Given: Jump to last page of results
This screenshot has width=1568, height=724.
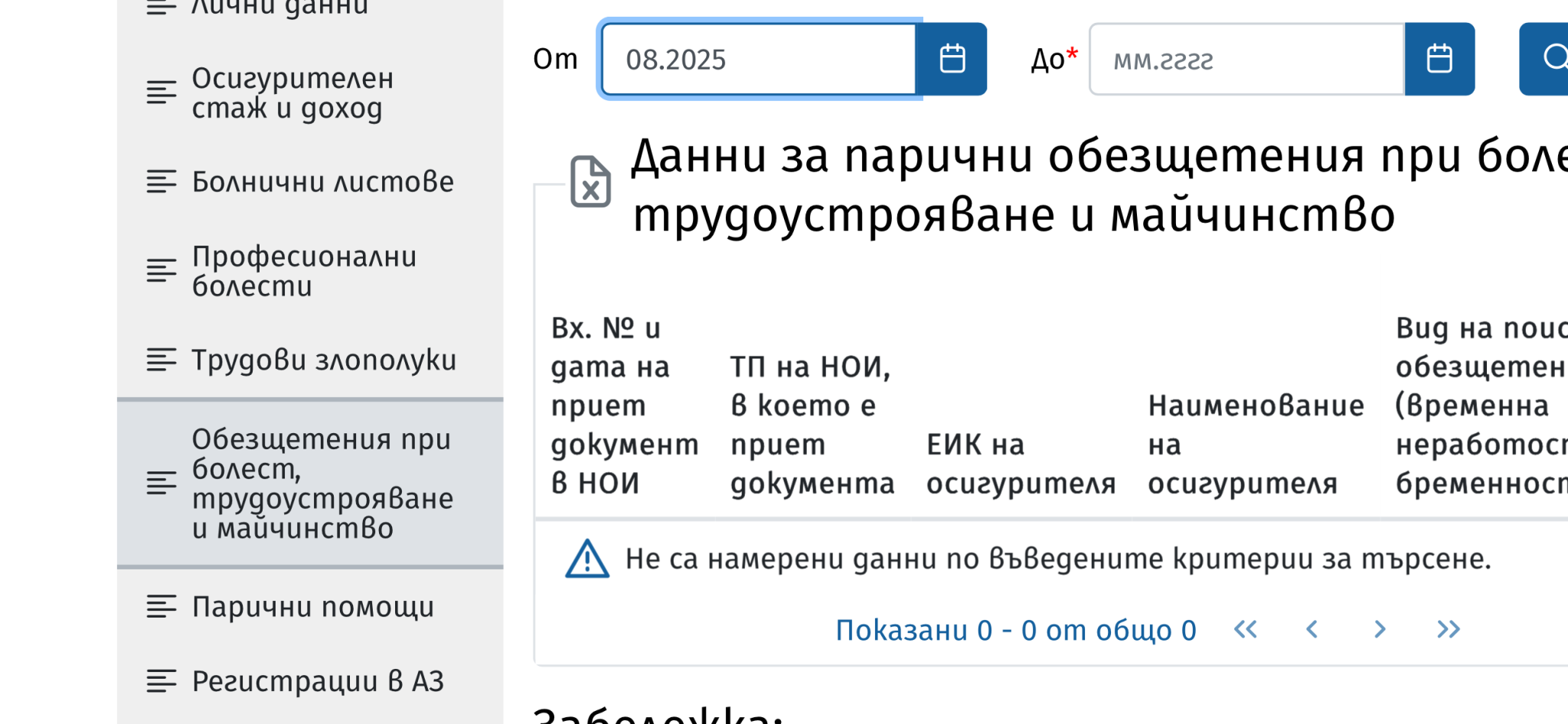Looking at the screenshot, I should 1448,629.
